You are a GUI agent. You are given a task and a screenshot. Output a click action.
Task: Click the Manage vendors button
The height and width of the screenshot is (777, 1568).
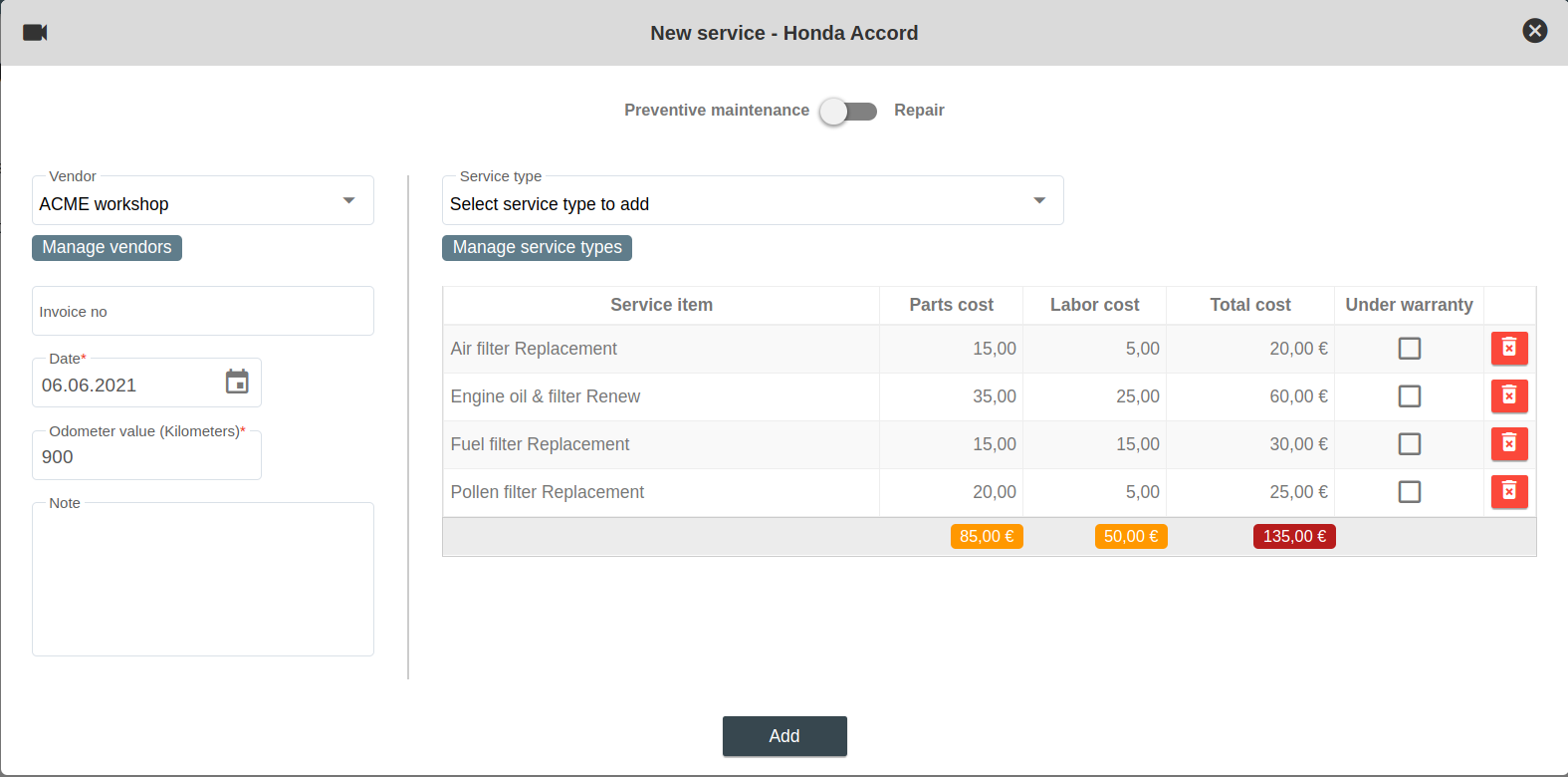[x=107, y=247]
